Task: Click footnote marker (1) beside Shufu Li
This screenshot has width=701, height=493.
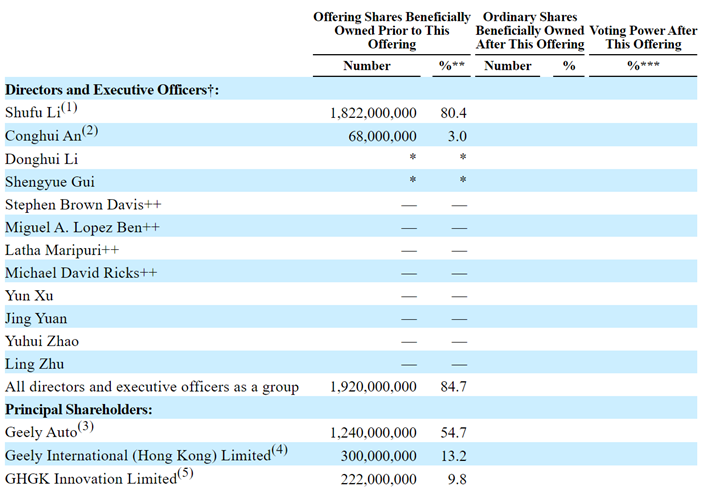Action: (69, 108)
